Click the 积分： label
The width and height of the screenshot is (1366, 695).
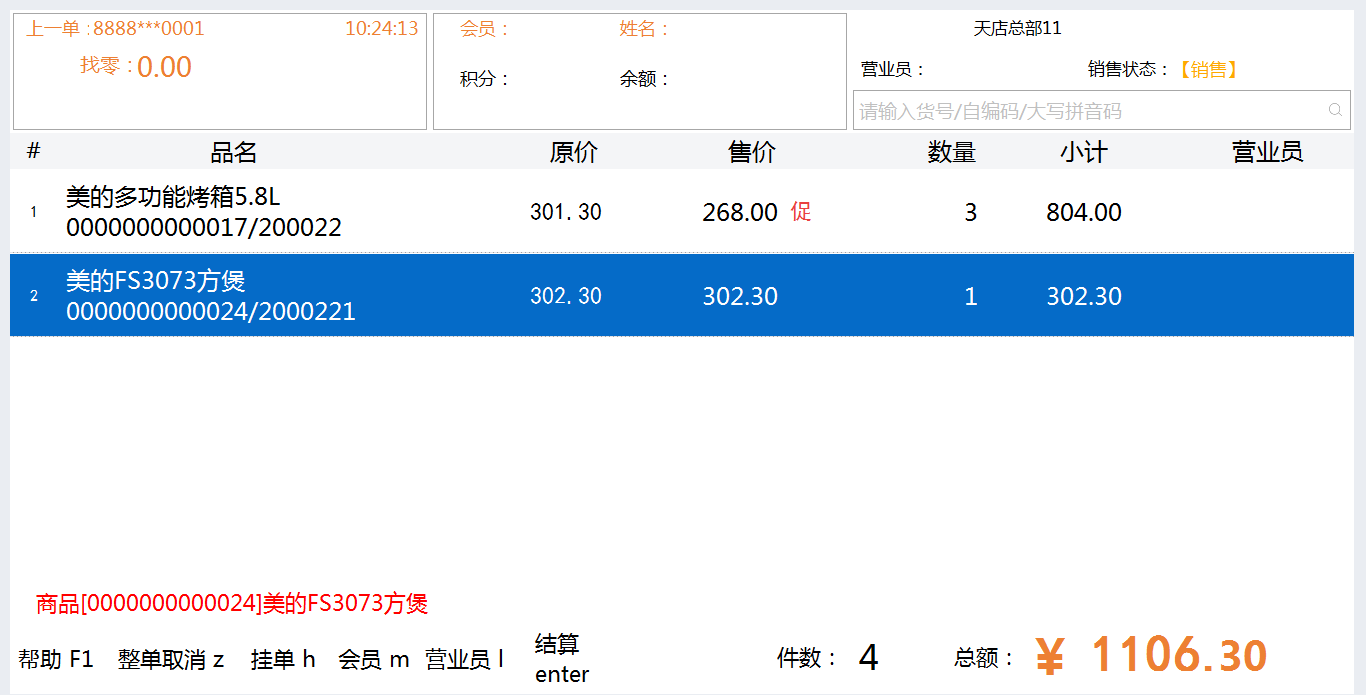[485, 78]
